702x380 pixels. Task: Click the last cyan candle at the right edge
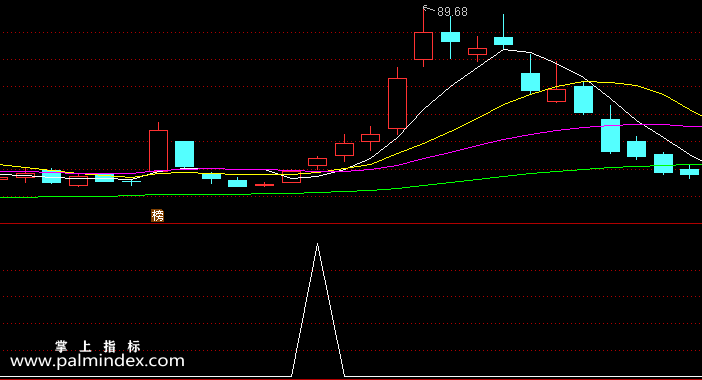(689, 172)
